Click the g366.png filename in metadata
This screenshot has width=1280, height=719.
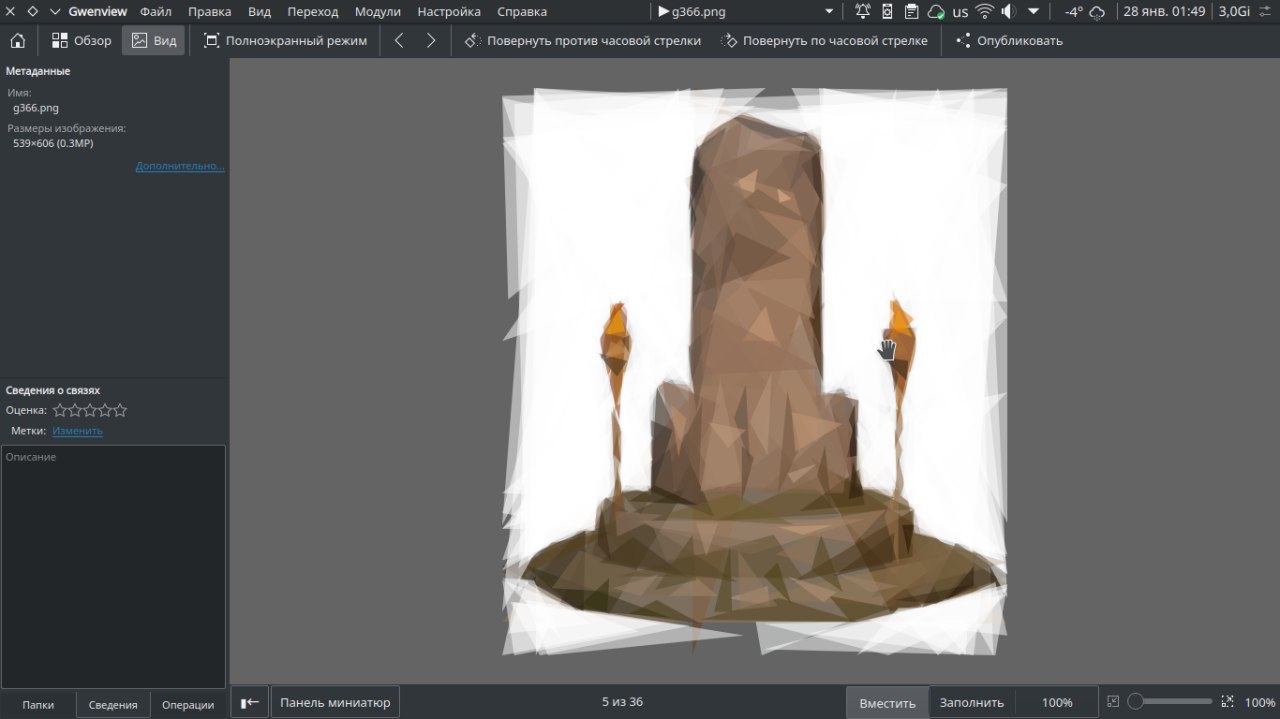(x=36, y=108)
